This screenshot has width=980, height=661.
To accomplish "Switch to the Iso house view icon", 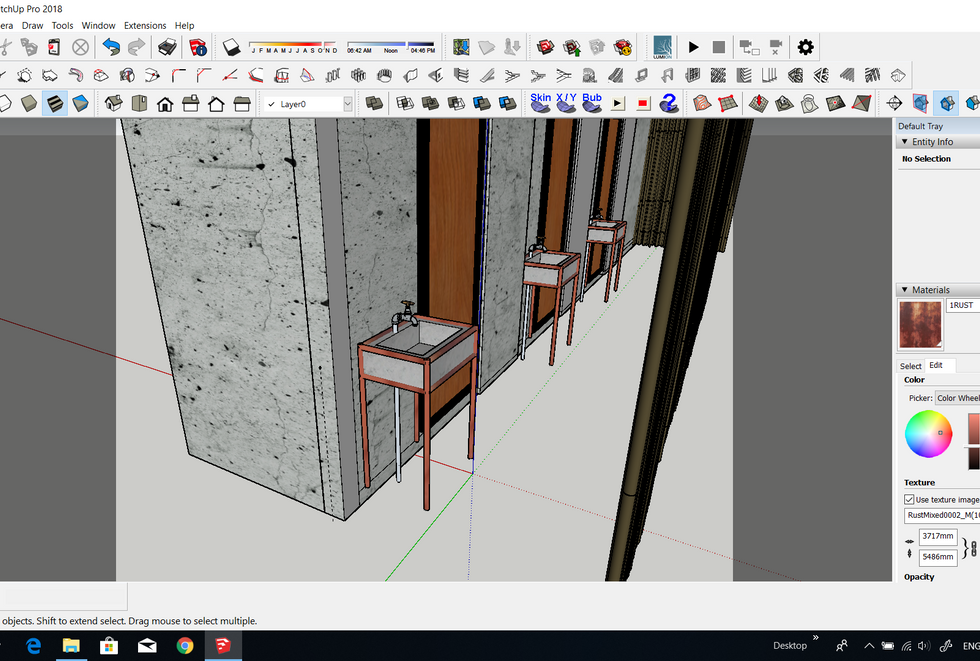I will (x=114, y=103).
